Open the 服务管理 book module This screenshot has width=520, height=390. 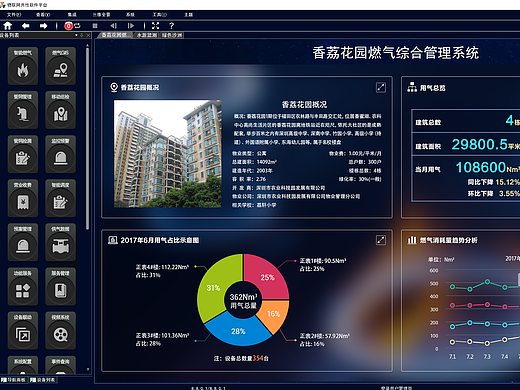click(x=61, y=286)
